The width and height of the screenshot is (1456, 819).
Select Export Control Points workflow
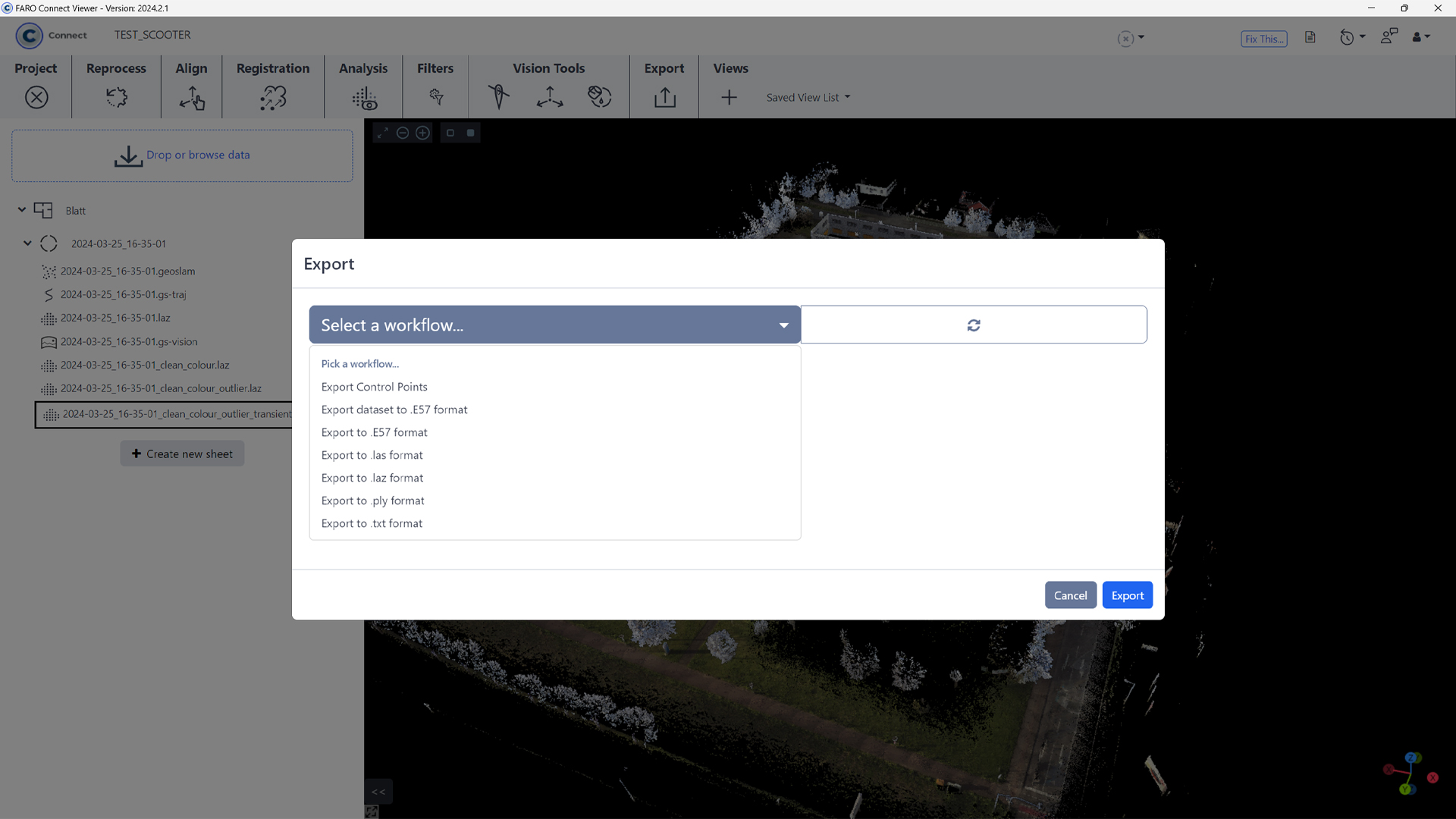pos(375,387)
